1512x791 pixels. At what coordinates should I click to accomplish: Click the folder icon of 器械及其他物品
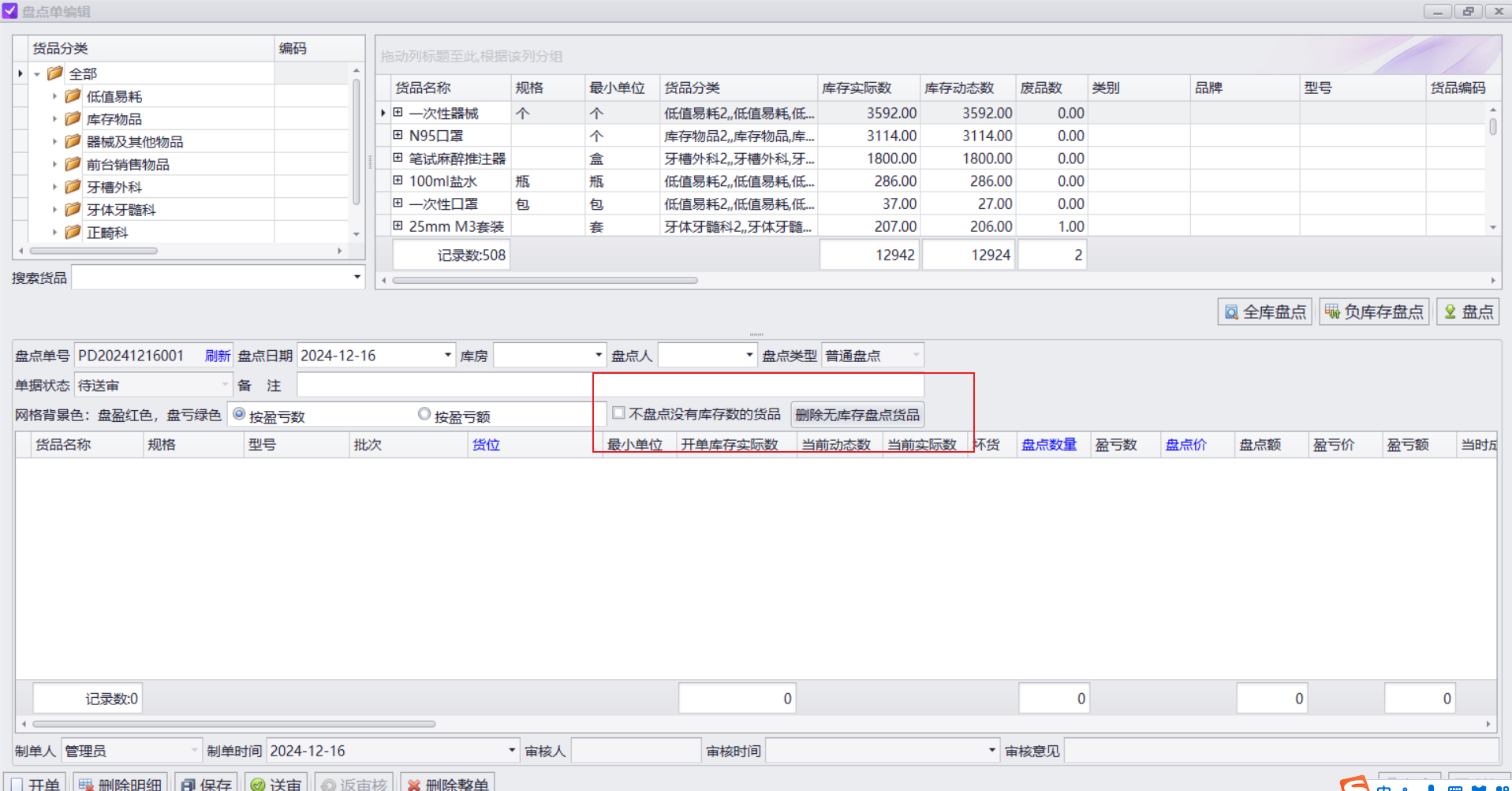pos(73,142)
